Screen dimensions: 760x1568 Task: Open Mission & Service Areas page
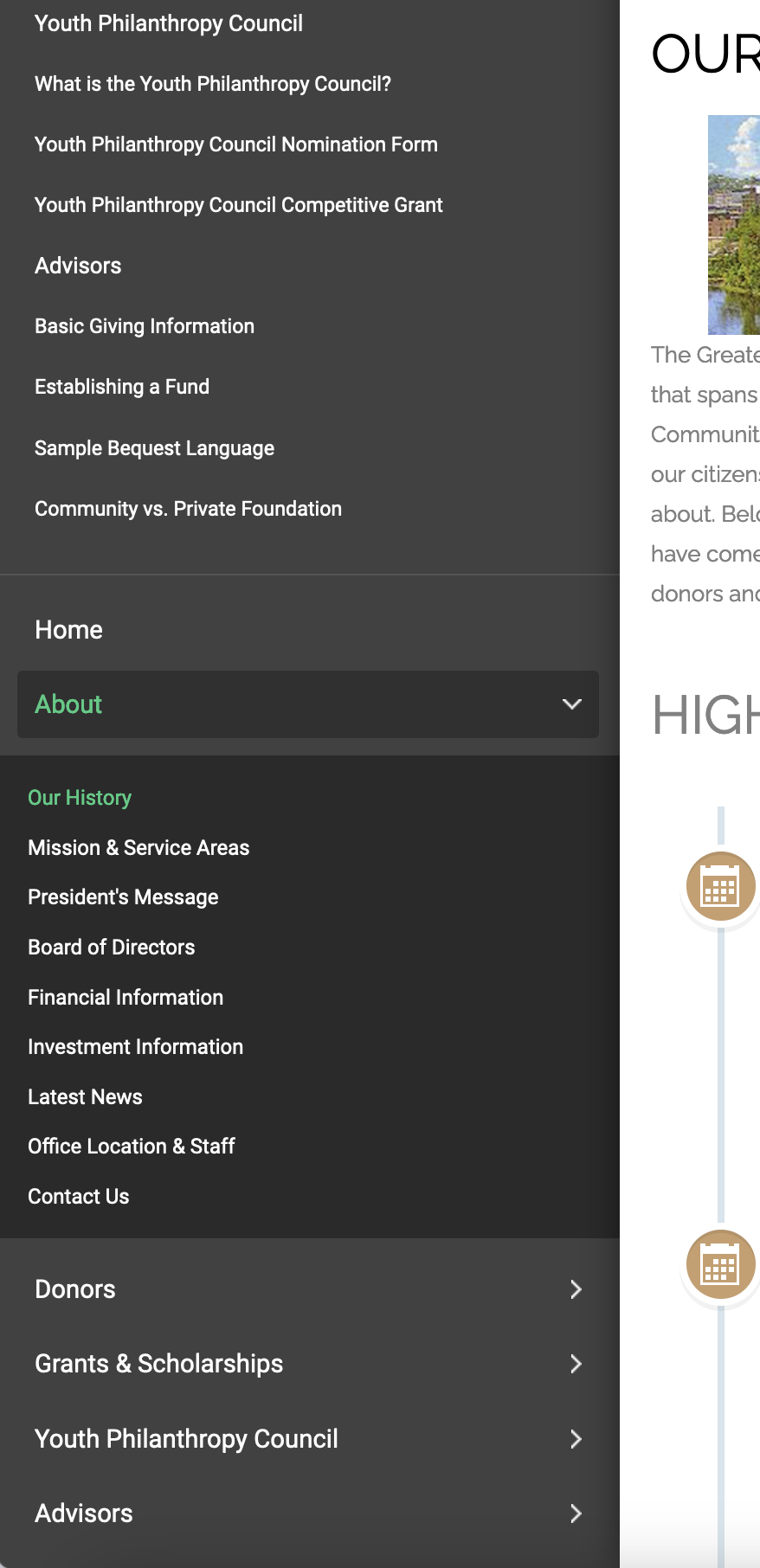point(138,848)
